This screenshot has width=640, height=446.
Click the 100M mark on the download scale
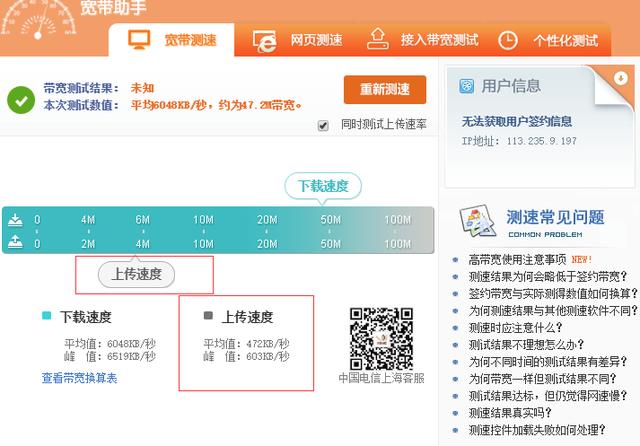pos(398,220)
